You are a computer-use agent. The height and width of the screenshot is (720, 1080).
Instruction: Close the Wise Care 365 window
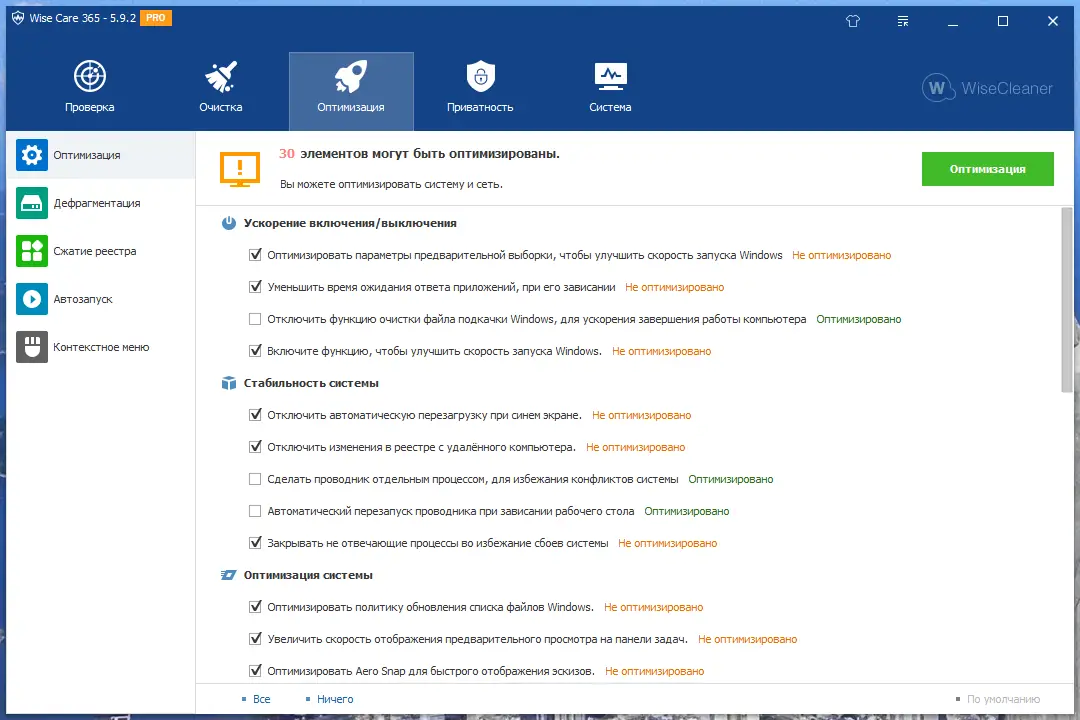coord(1052,21)
